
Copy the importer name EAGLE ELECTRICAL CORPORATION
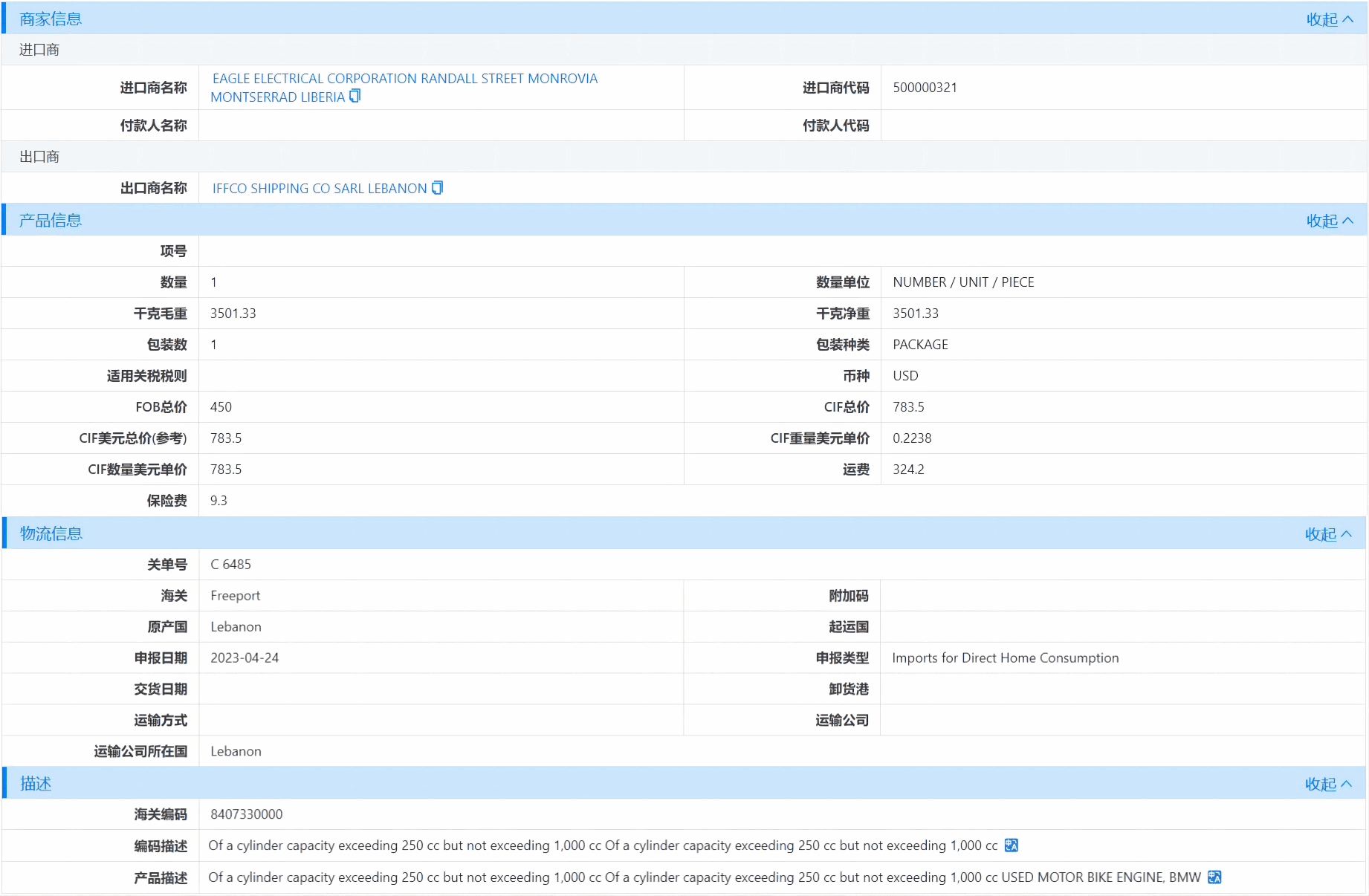355,96
